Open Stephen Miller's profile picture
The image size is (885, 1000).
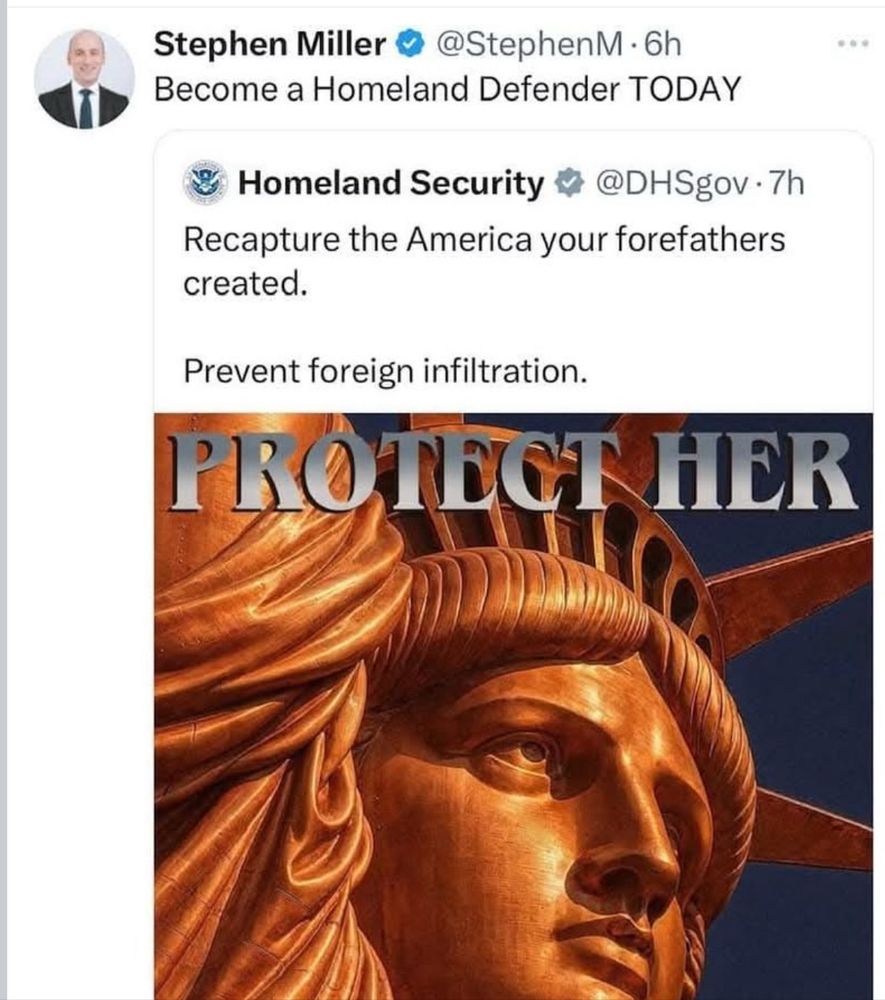pos(85,79)
